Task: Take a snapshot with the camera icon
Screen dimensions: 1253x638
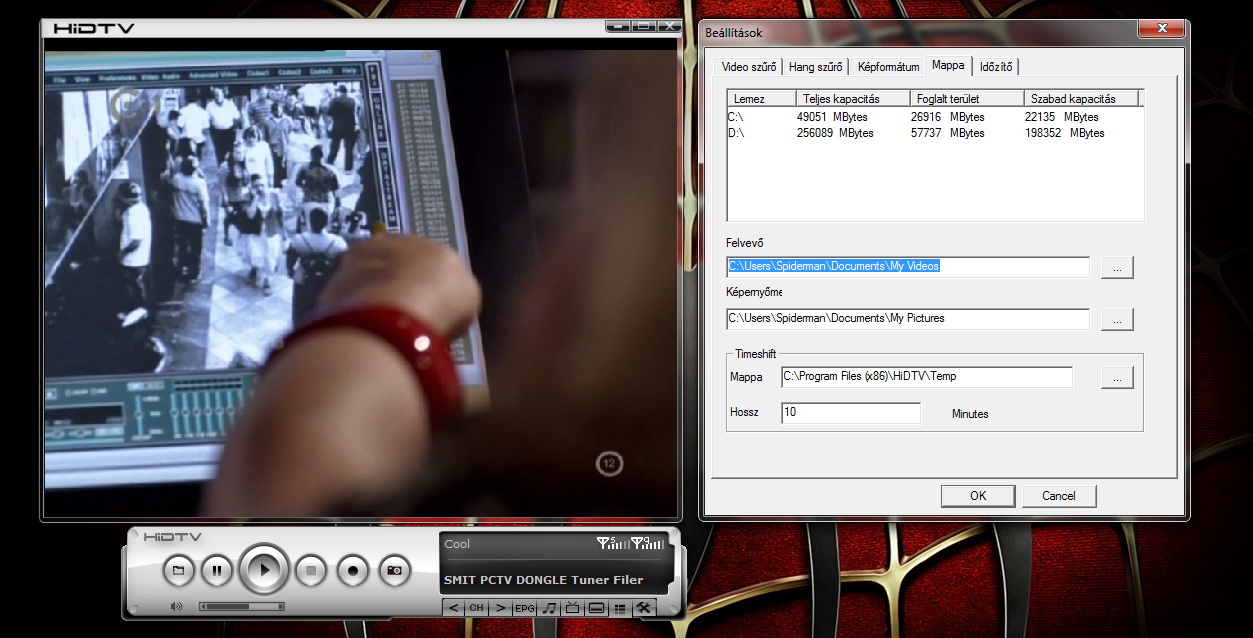Action: pos(394,570)
